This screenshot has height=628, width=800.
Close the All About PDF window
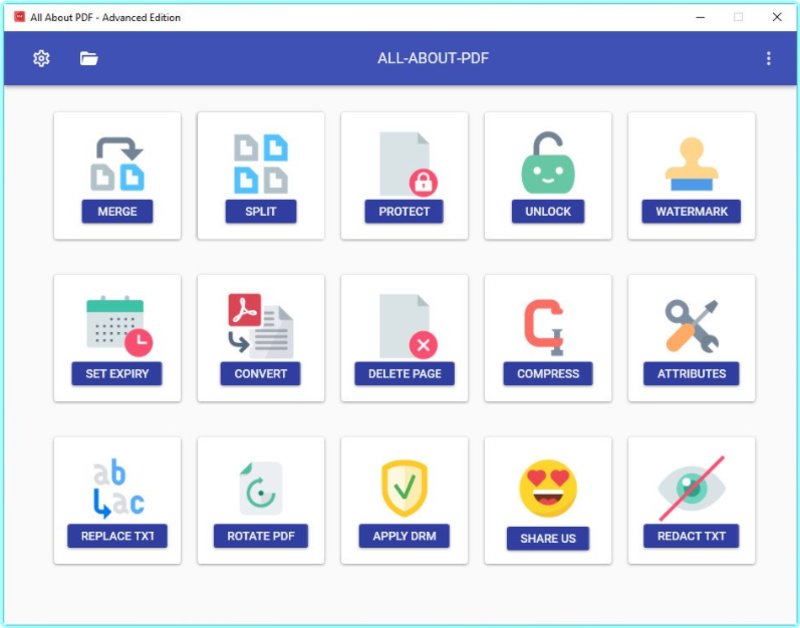777,17
